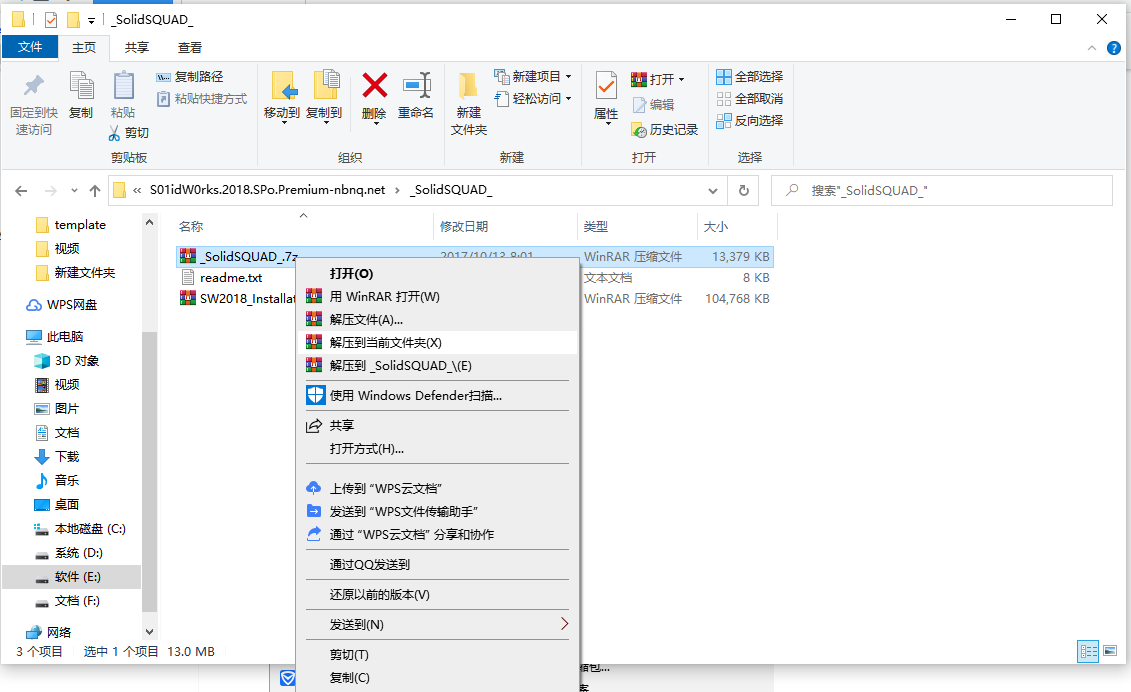
Task: Expand the Open button dropdown arrow
Action: point(682,79)
